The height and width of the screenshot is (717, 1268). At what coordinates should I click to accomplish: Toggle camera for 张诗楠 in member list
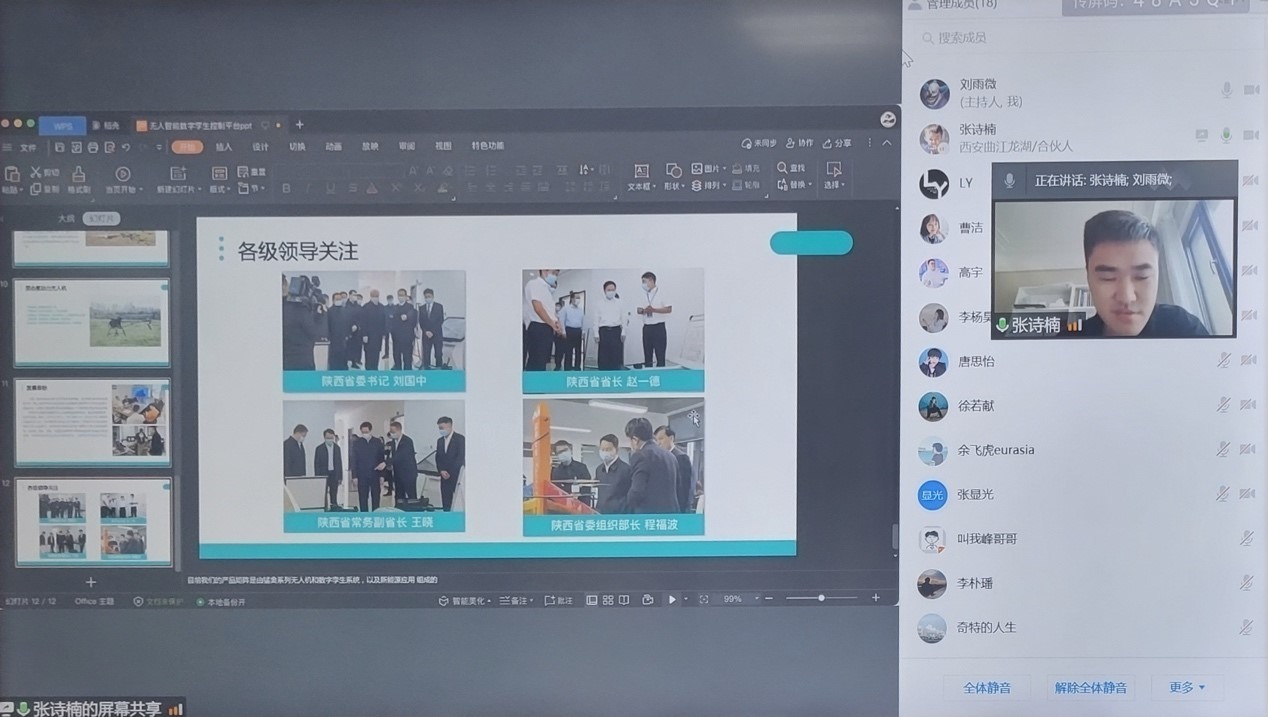1250,135
